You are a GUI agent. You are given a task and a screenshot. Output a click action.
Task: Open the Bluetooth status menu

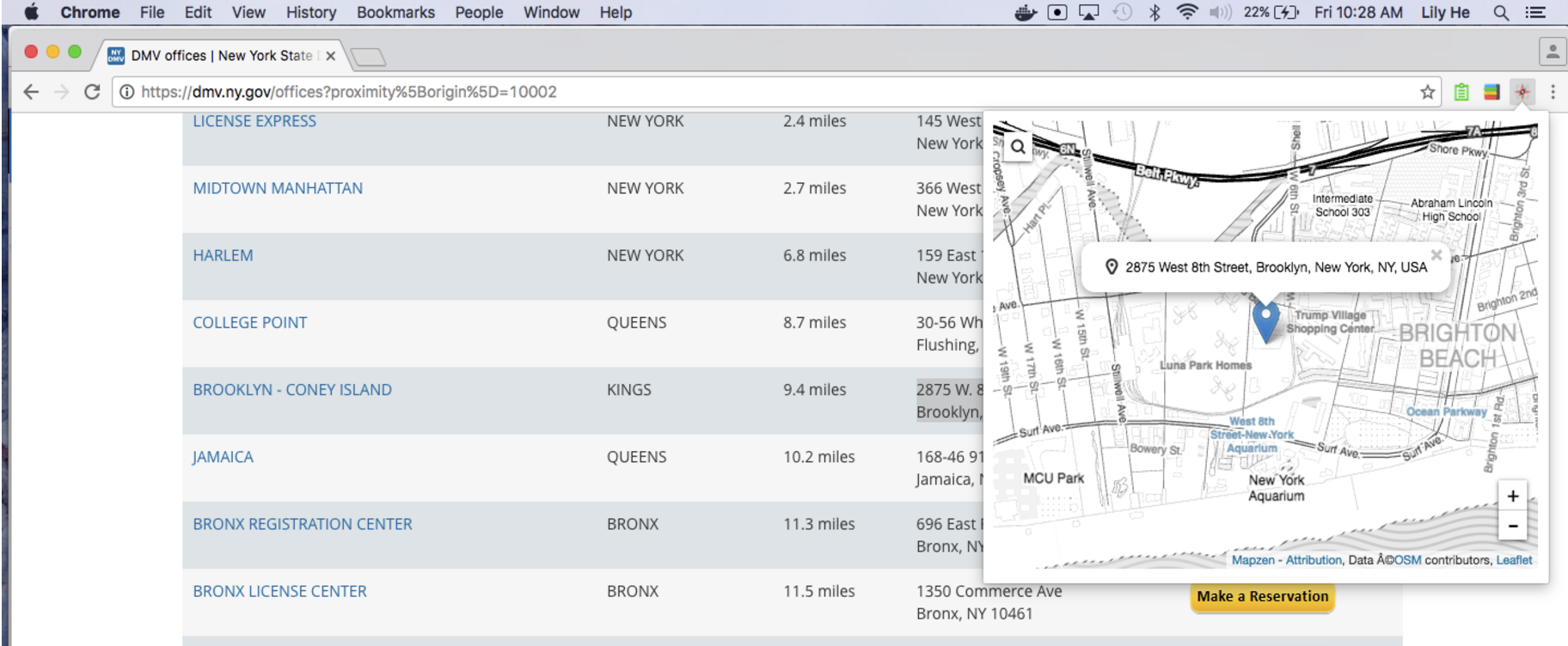pos(1155,12)
